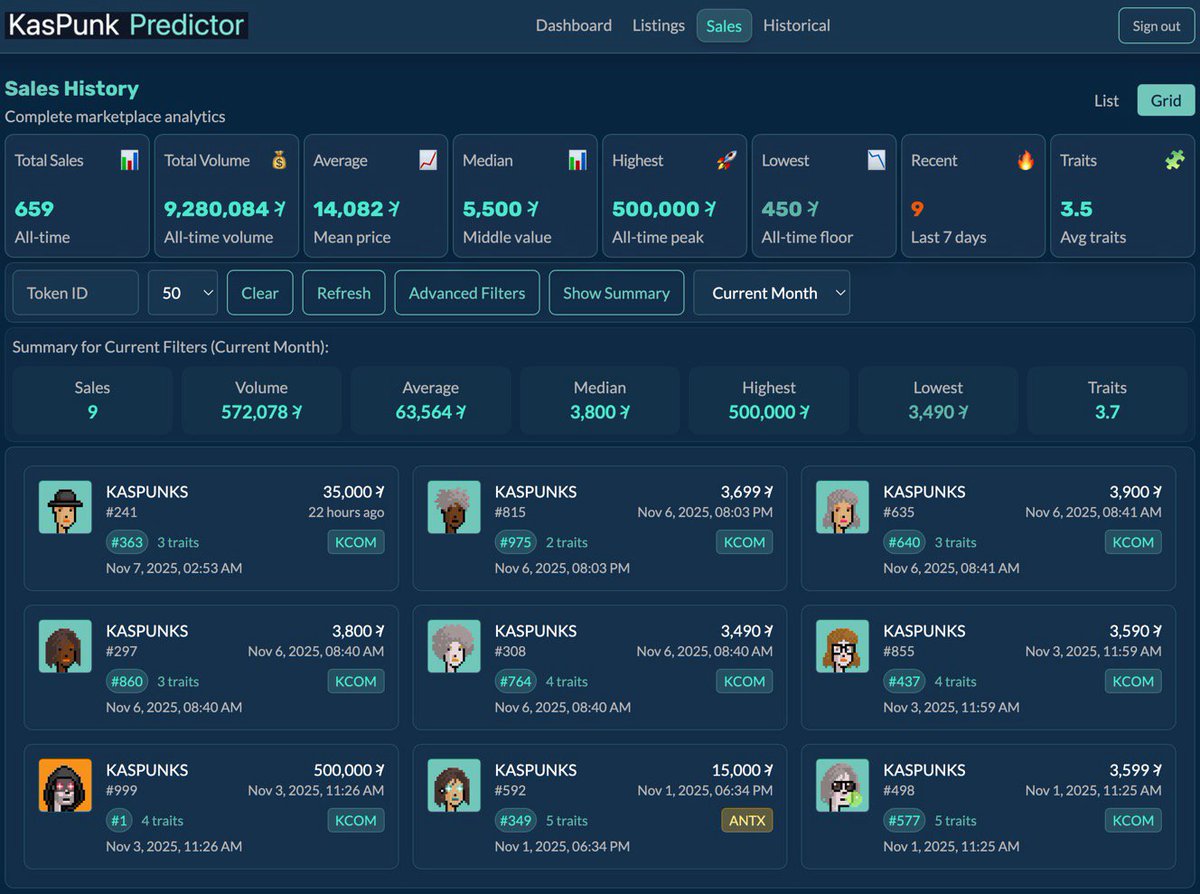Screen dimensions: 1200x894
Task: Click the KCOM tag on KasPunk #999
Action: click(x=356, y=820)
